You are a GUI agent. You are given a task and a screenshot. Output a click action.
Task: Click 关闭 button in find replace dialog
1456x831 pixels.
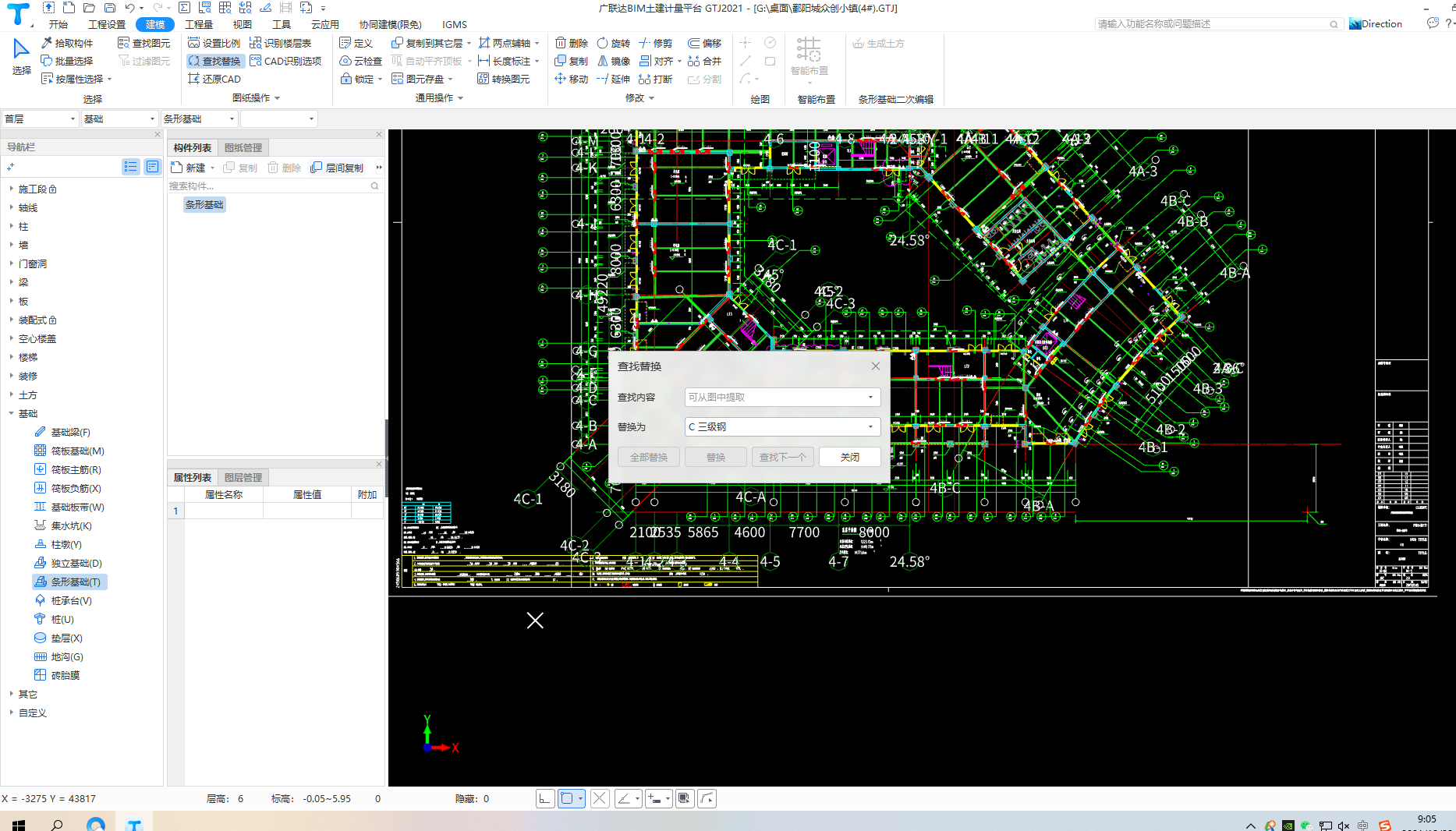[x=850, y=457]
